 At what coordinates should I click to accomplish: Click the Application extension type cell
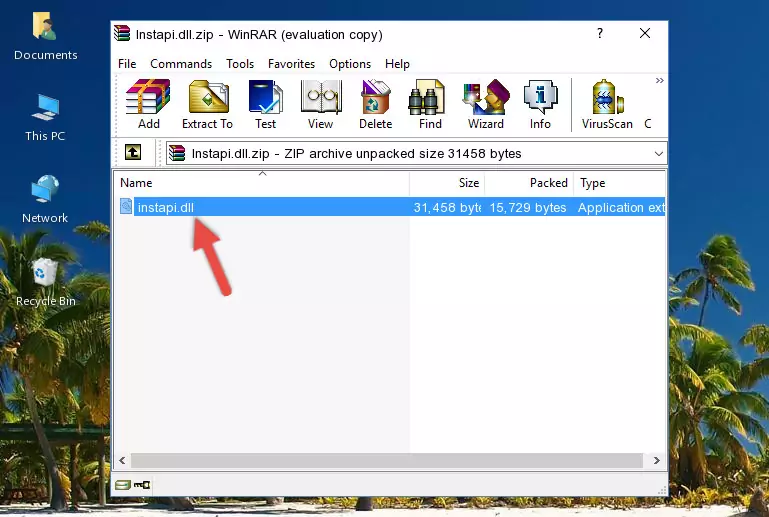(x=621, y=207)
